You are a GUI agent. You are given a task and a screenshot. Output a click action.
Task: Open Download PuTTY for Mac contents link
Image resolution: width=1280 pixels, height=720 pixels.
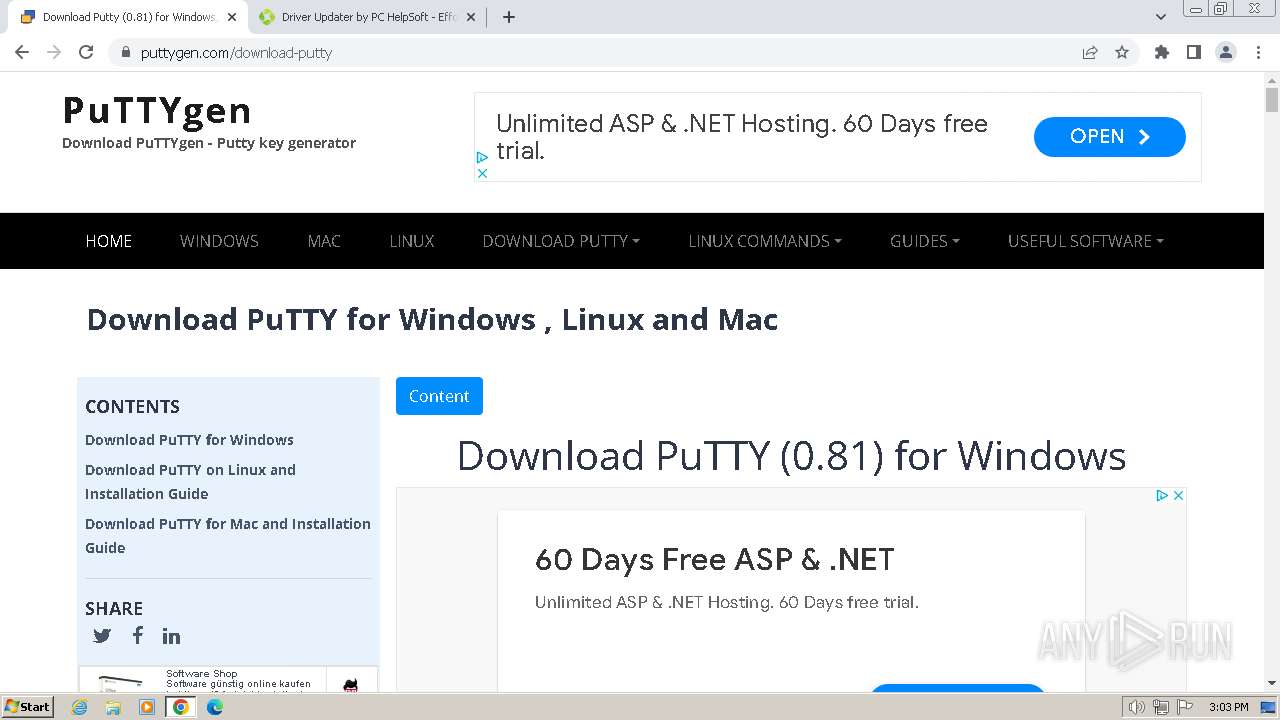[228, 536]
